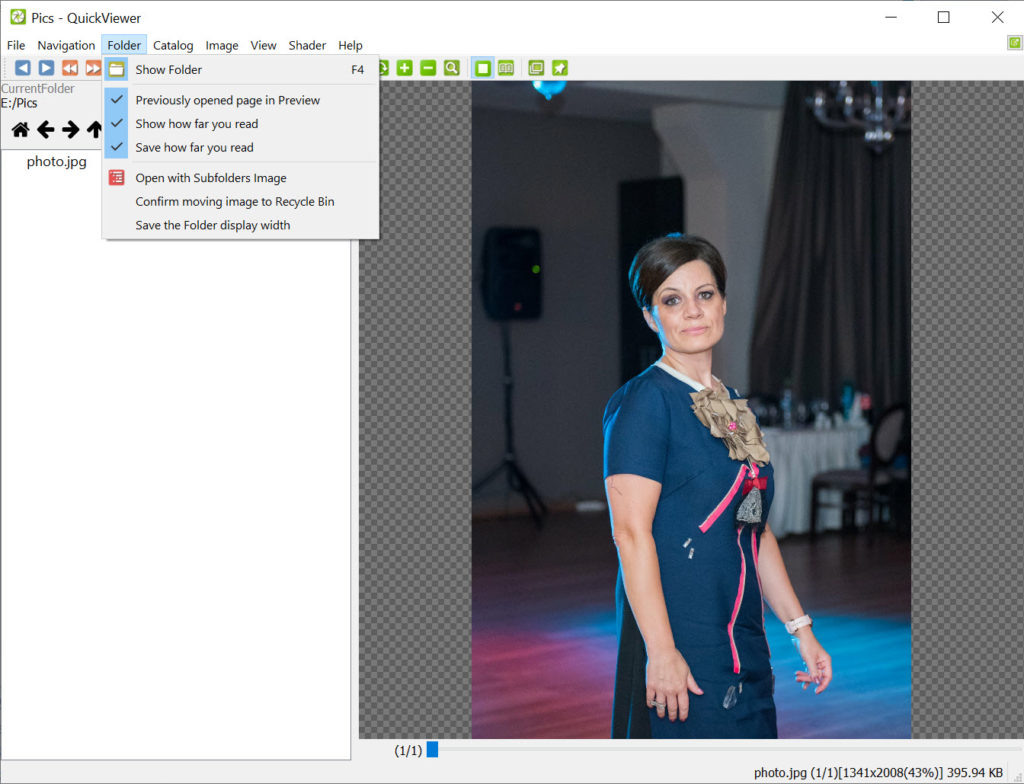This screenshot has width=1024, height=784.
Task: Click the green window/fullscreen toolbar icon
Action: pyautogui.click(x=536, y=68)
